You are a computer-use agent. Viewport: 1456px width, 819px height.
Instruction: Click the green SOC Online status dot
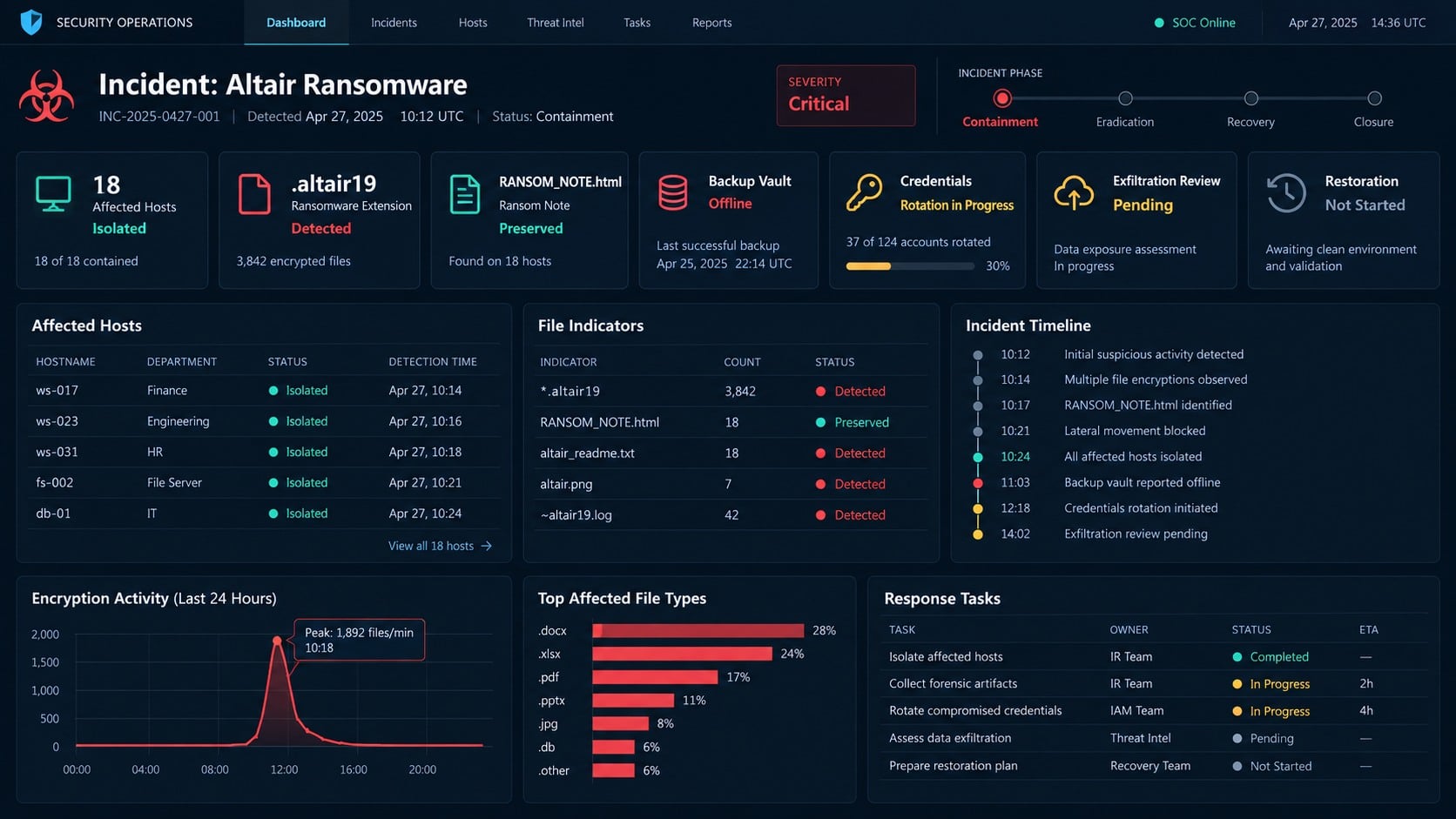click(1159, 23)
